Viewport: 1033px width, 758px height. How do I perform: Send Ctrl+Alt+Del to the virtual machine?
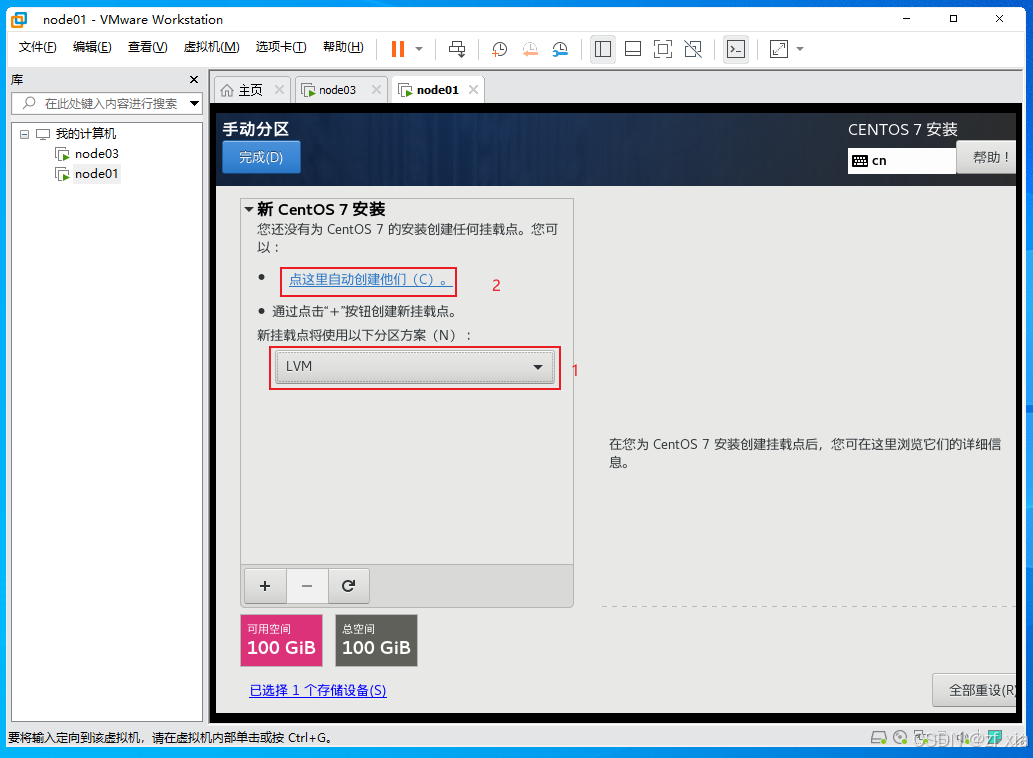[457, 49]
